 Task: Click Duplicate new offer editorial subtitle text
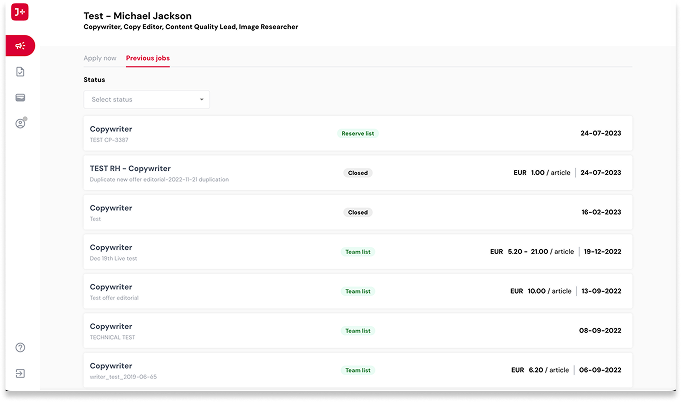coord(159,180)
